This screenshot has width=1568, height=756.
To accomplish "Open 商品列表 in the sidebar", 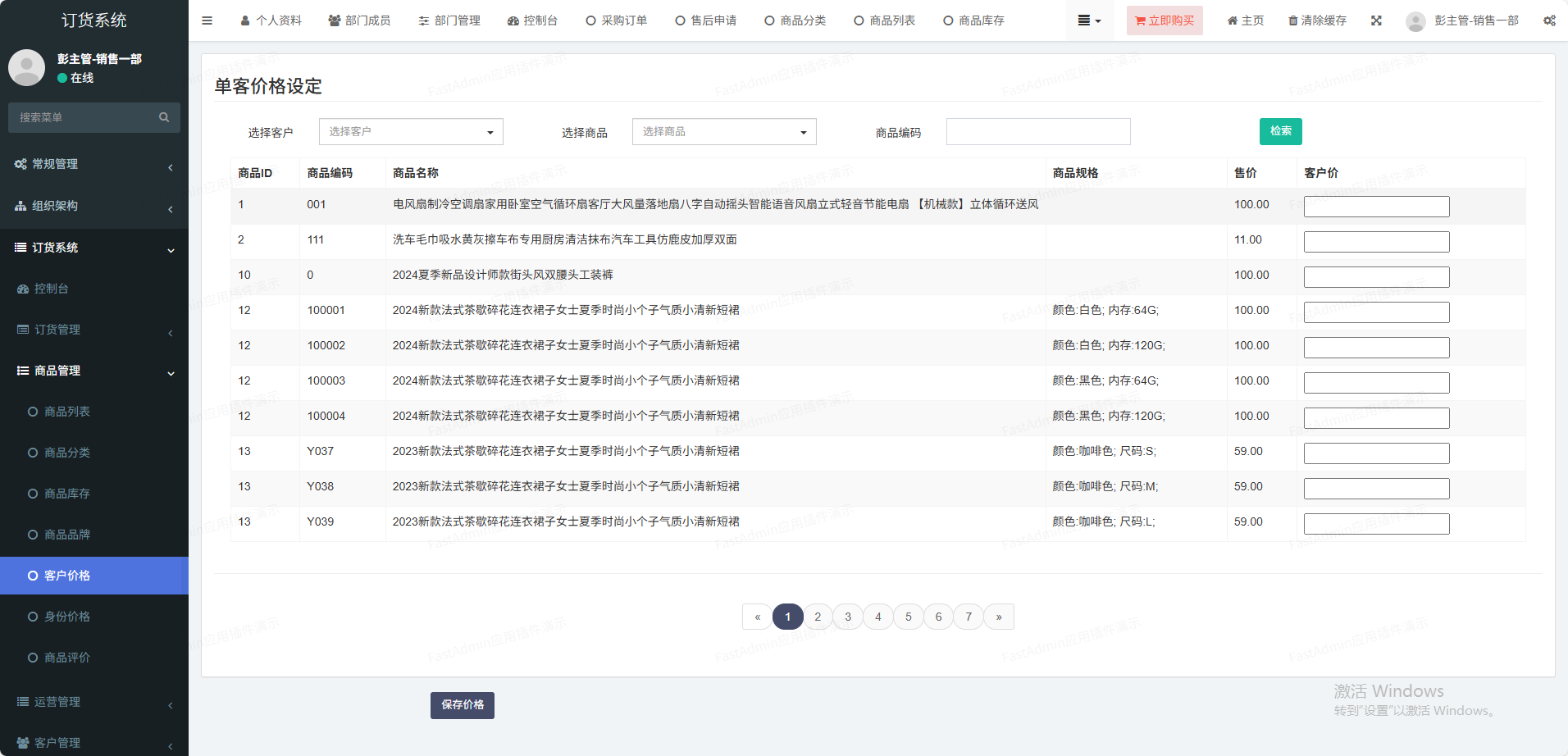I will click(67, 412).
